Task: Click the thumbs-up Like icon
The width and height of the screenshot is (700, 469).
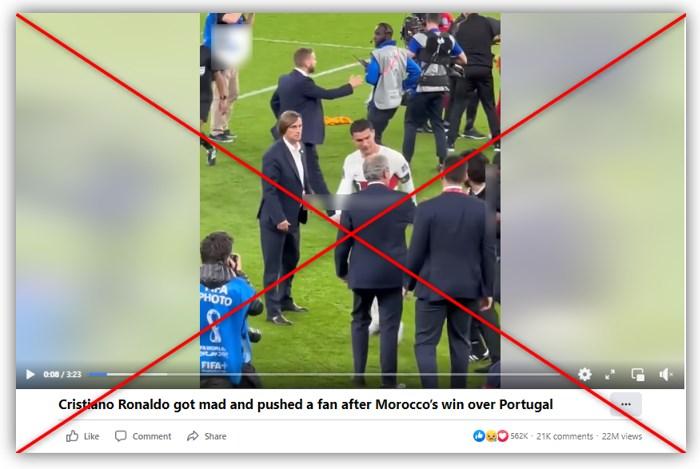Action: (x=72, y=436)
